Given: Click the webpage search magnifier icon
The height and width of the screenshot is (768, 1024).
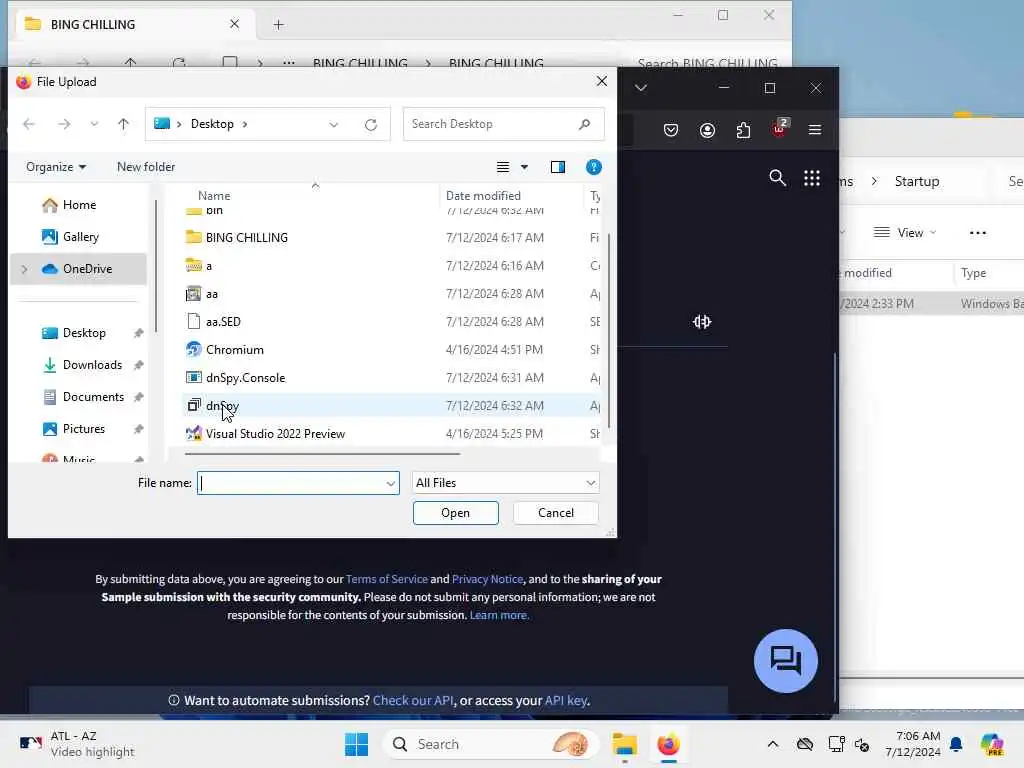Looking at the screenshot, I should (777, 178).
